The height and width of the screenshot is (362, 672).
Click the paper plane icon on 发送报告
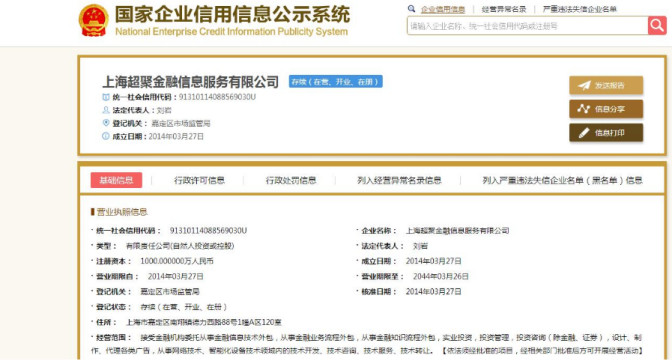[584, 85]
